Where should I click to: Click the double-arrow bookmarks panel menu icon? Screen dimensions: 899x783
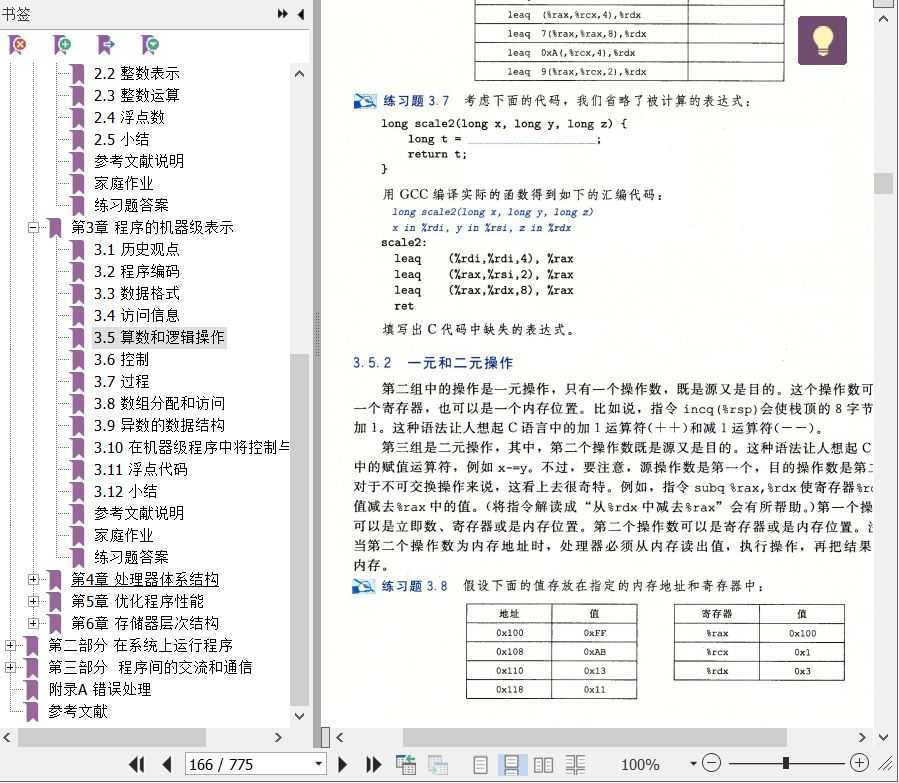(282, 14)
